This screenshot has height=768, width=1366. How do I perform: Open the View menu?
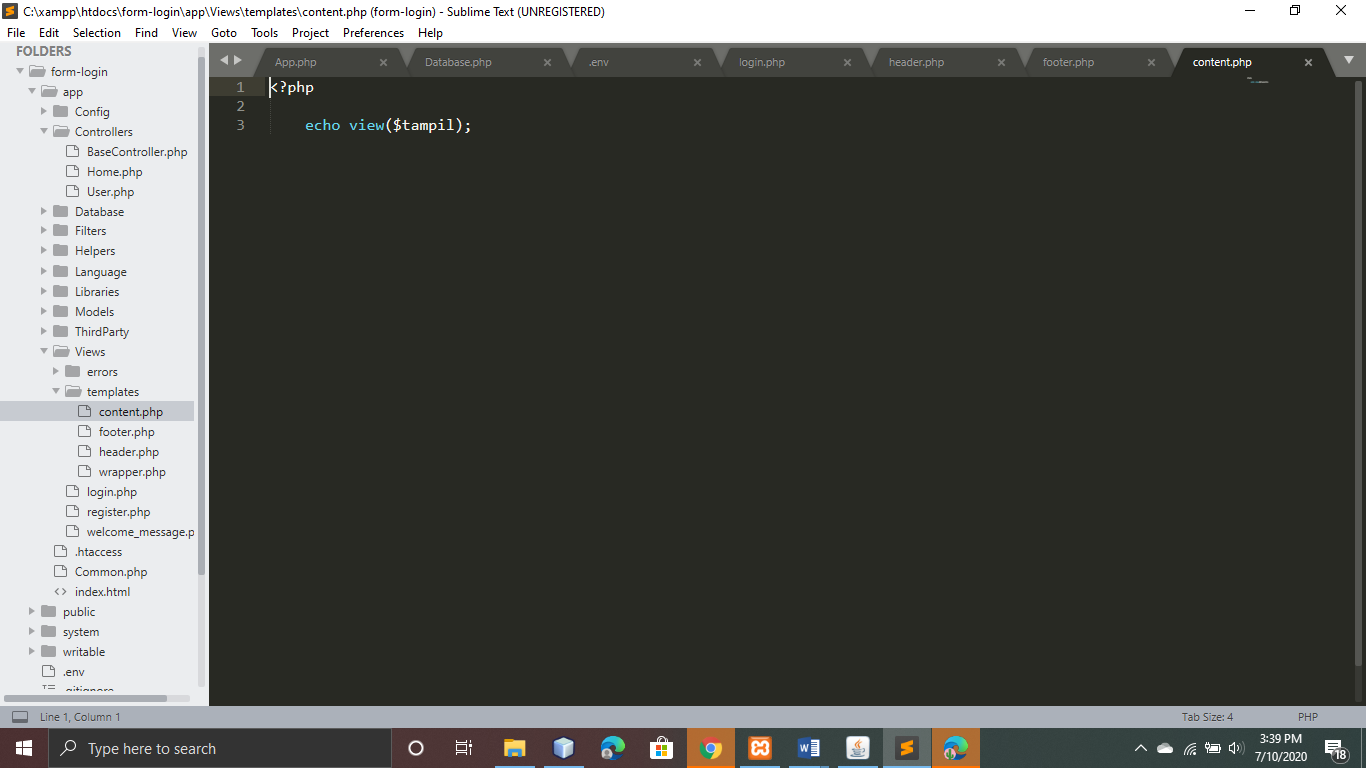[184, 32]
